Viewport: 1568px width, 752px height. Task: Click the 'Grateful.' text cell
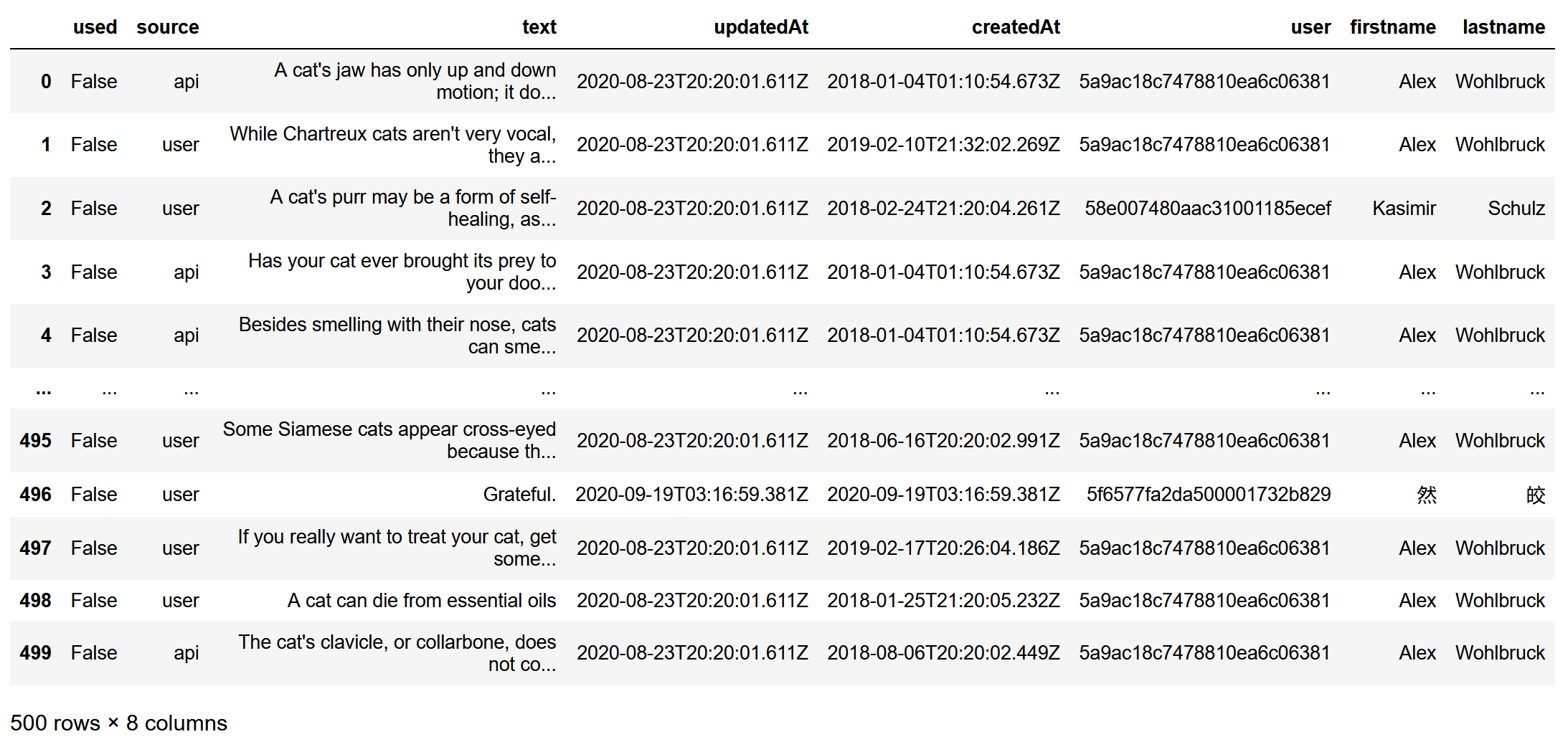(x=519, y=495)
